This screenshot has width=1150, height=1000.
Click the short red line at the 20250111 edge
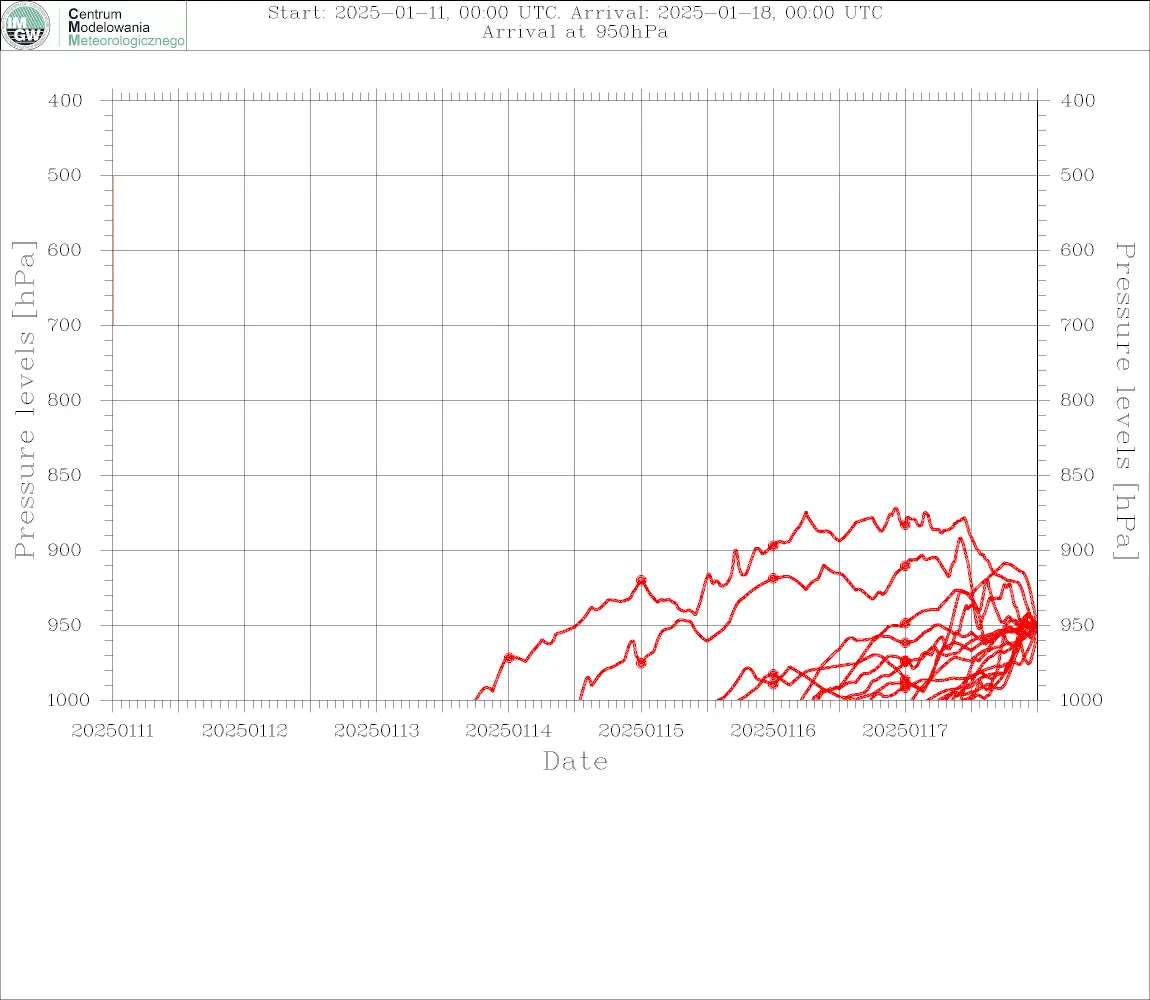pyautogui.click(x=113, y=250)
